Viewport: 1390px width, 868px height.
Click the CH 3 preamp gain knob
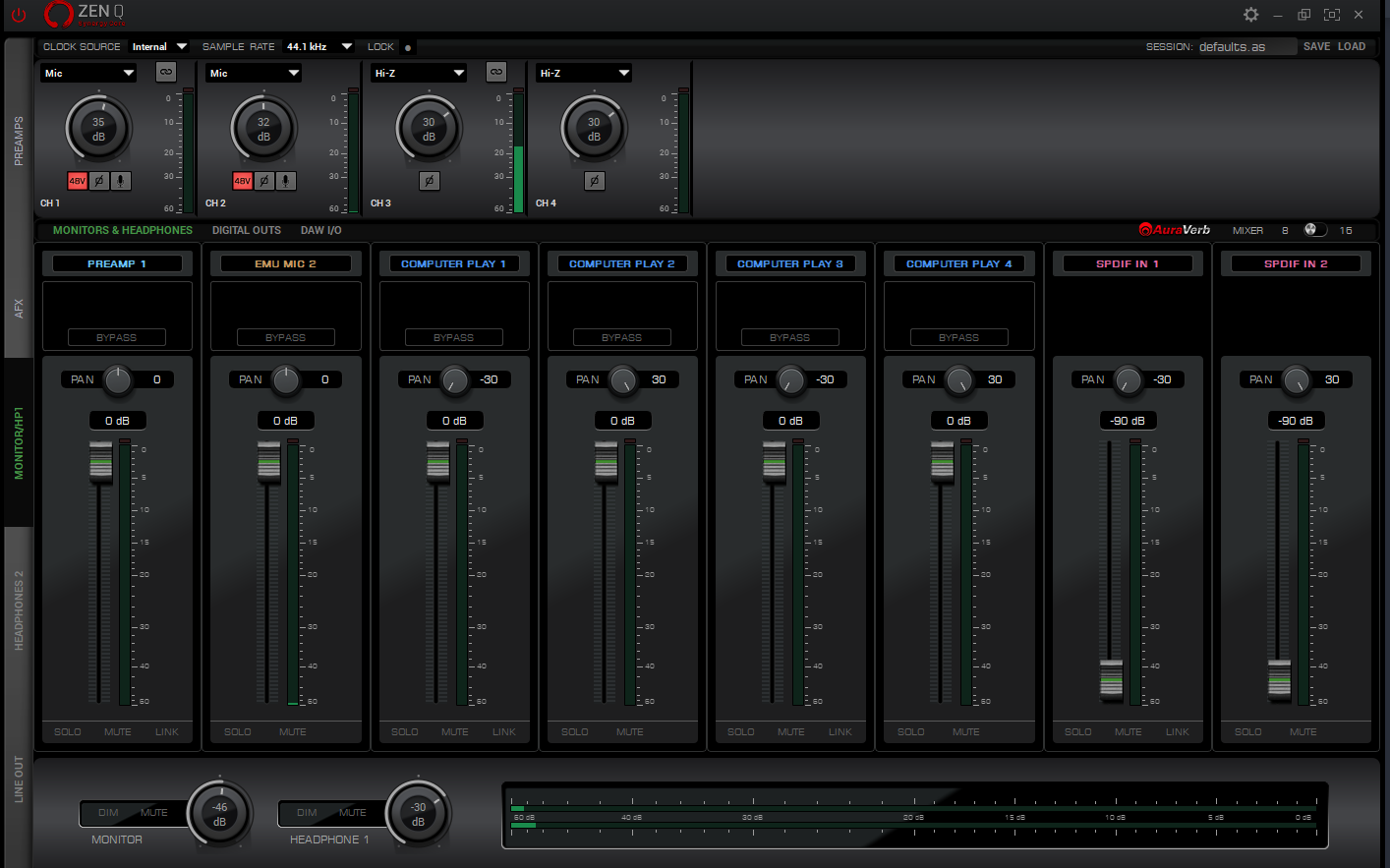[x=429, y=129]
